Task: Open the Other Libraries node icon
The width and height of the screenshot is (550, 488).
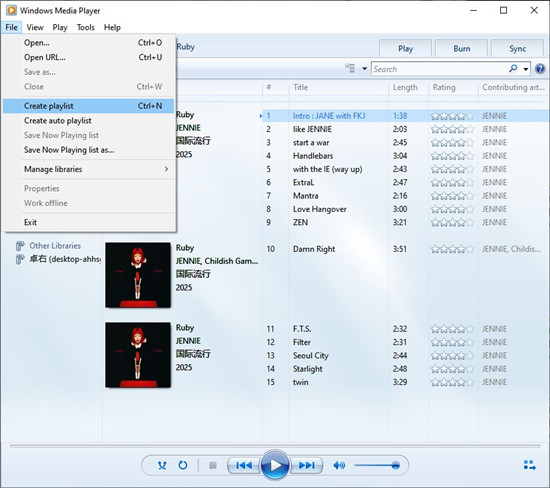Action: click(x=20, y=246)
